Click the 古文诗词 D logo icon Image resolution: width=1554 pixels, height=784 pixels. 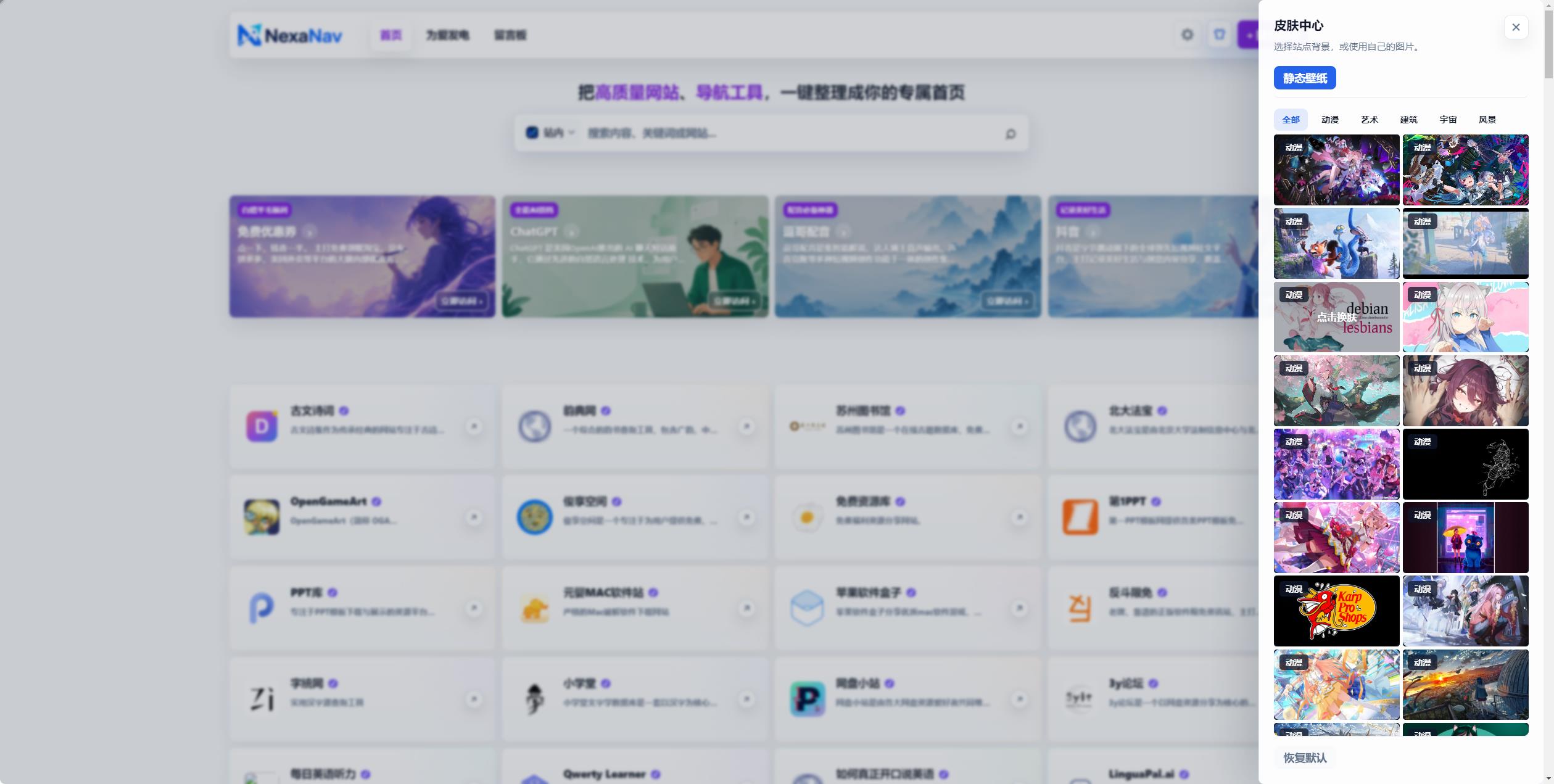(x=262, y=426)
